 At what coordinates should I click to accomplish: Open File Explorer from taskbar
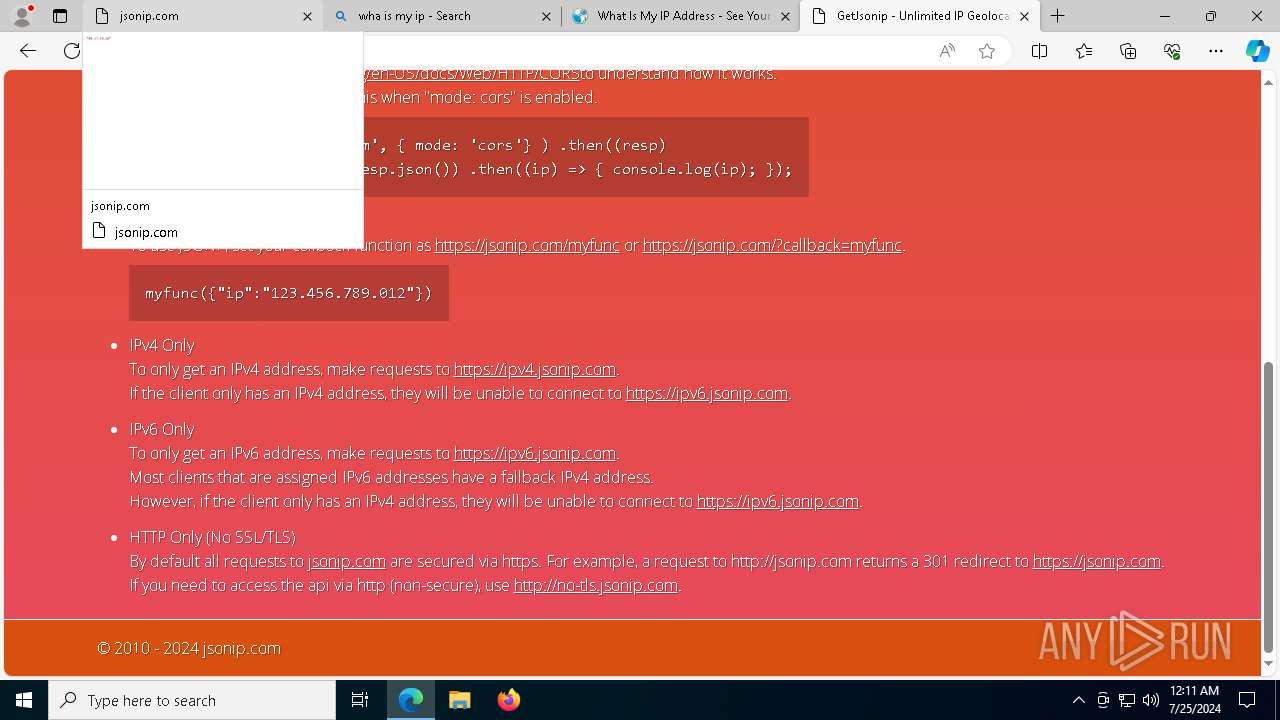[x=459, y=700]
